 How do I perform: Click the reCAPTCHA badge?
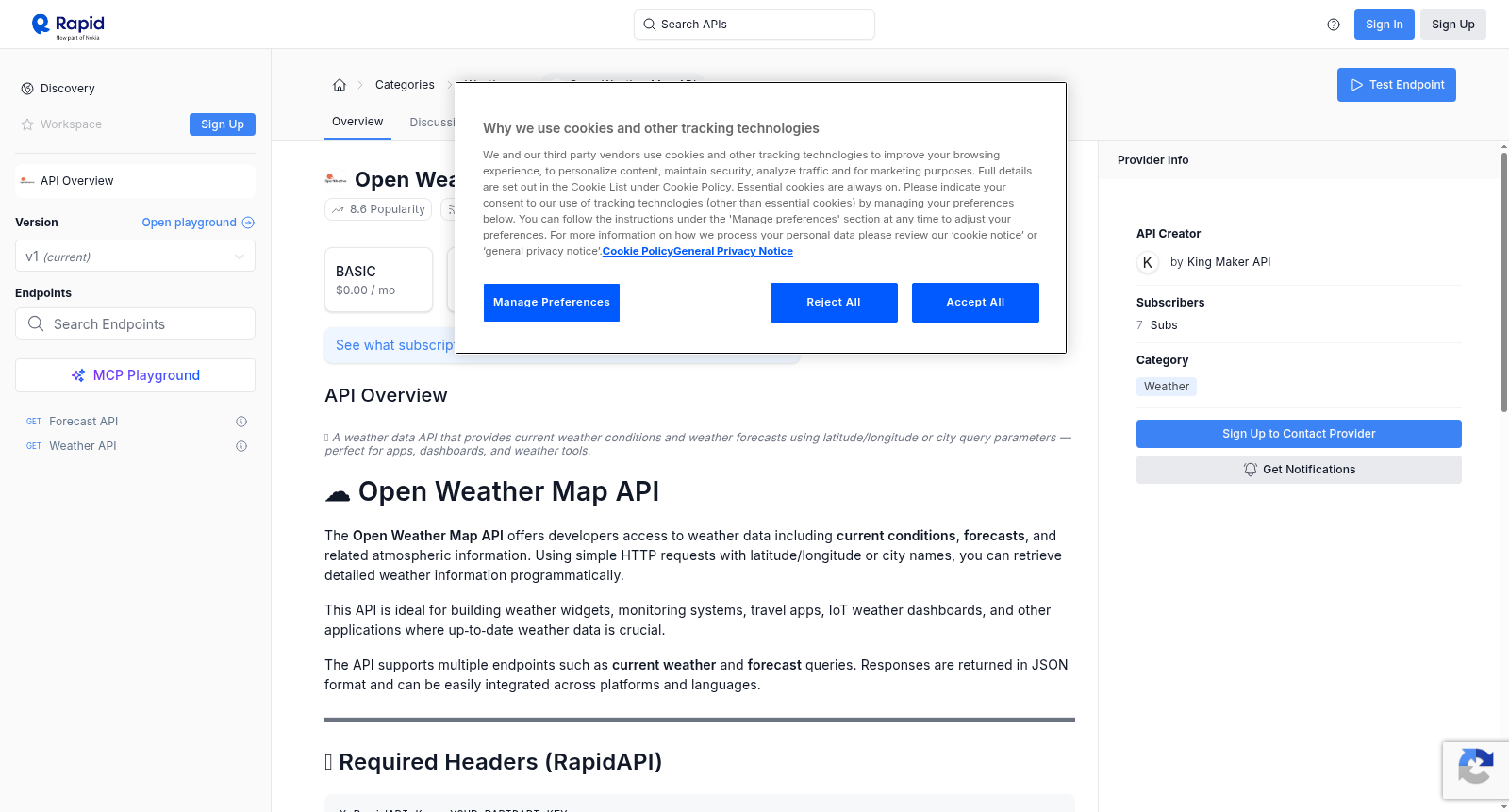click(x=1475, y=771)
